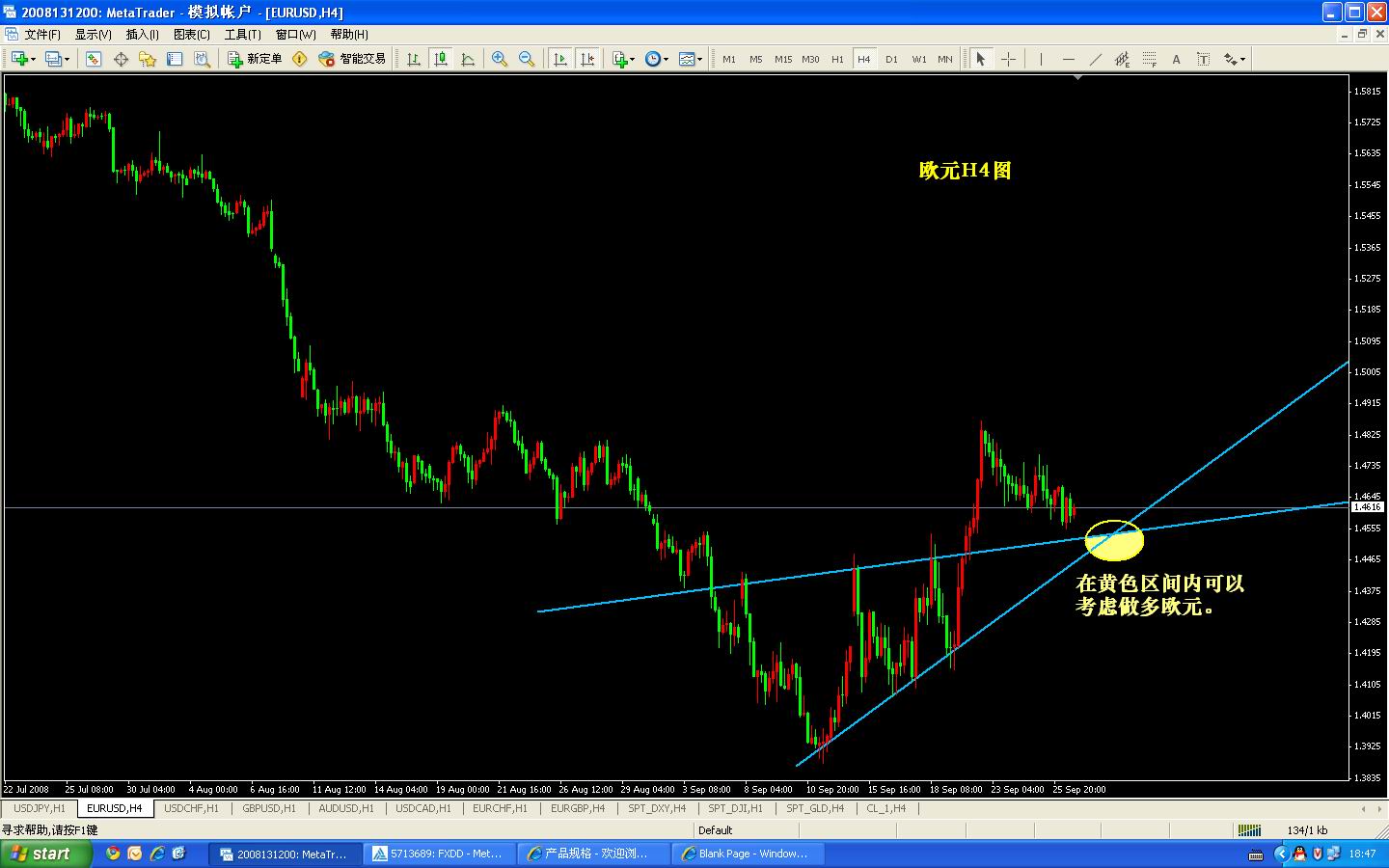
Task: Open the Data Window crosshair icon
Action: [121, 59]
